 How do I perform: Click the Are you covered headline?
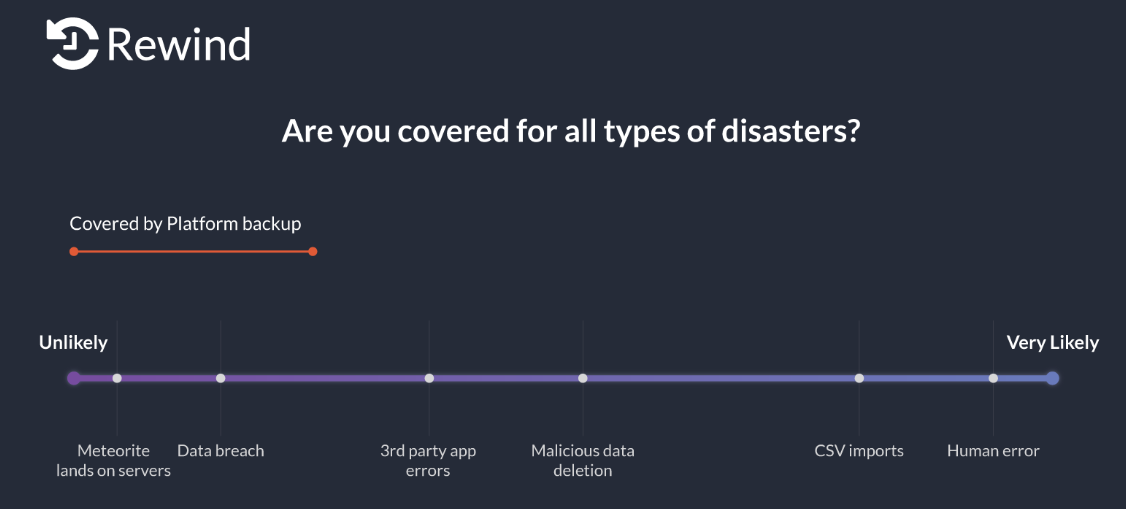coord(570,131)
